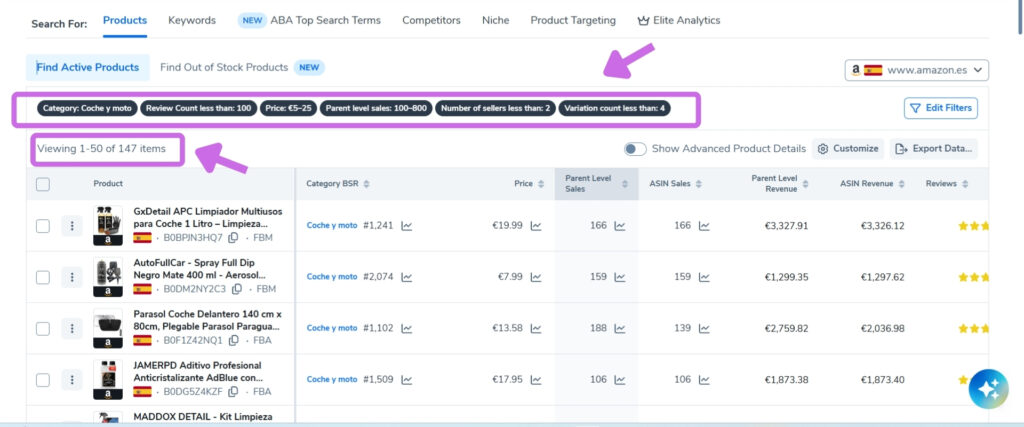View BSR trend chart for rank #1,102
The image size is (1024, 427).
tap(407, 328)
